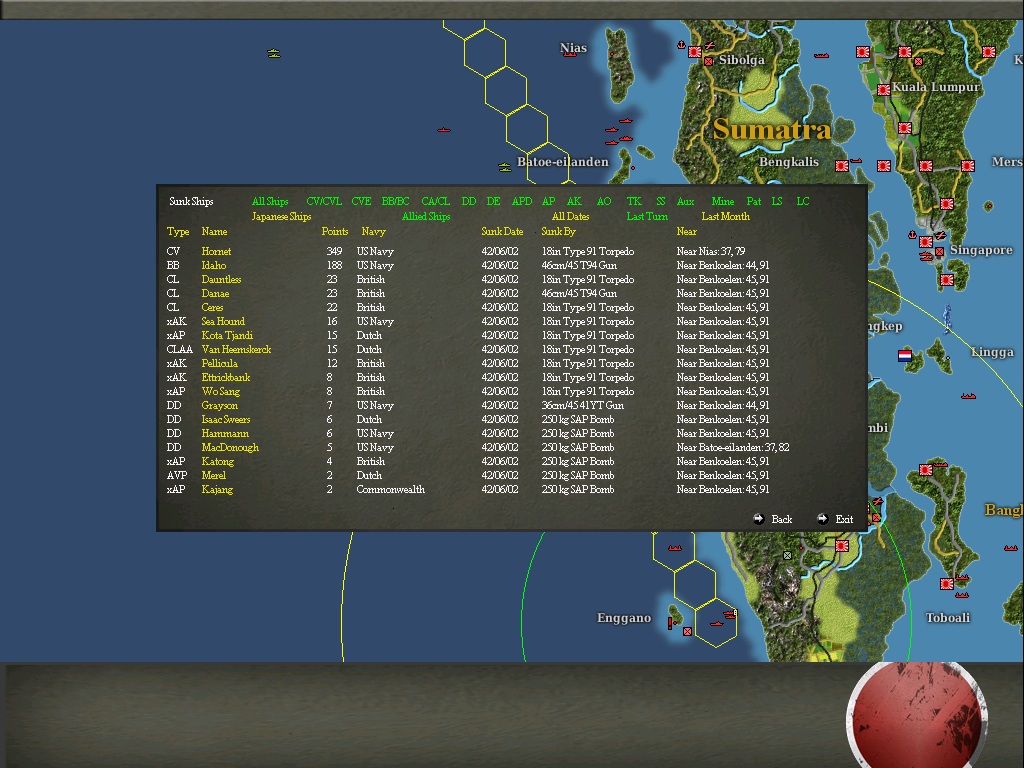The image size is (1024, 768).
Task: Select the Japanese base flag near Toboali
Action: [x=946, y=584]
